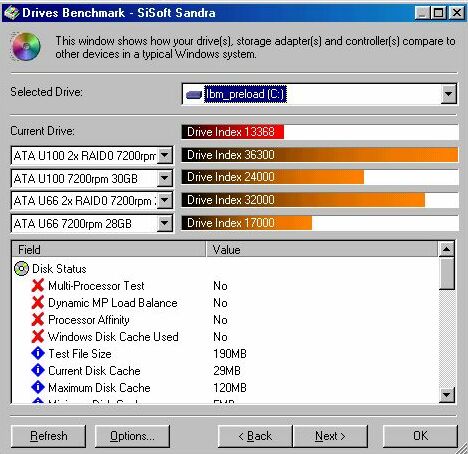Open the ATA U66 7200rpm 28GB dropdown
This screenshot has height=454, width=468.
(165, 223)
